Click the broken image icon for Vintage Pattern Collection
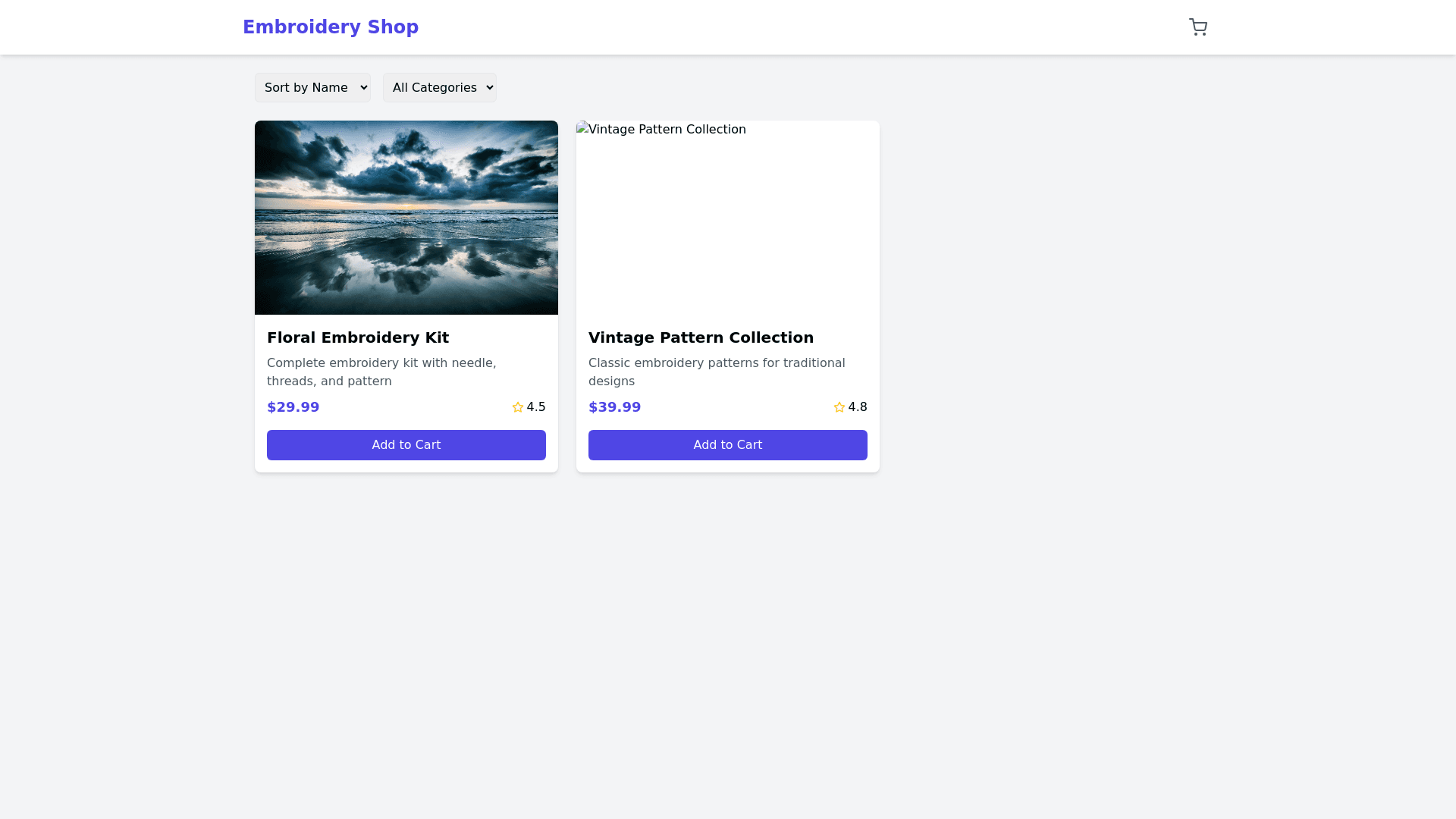Viewport: 1456px width, 819px height. click(581, 129)
